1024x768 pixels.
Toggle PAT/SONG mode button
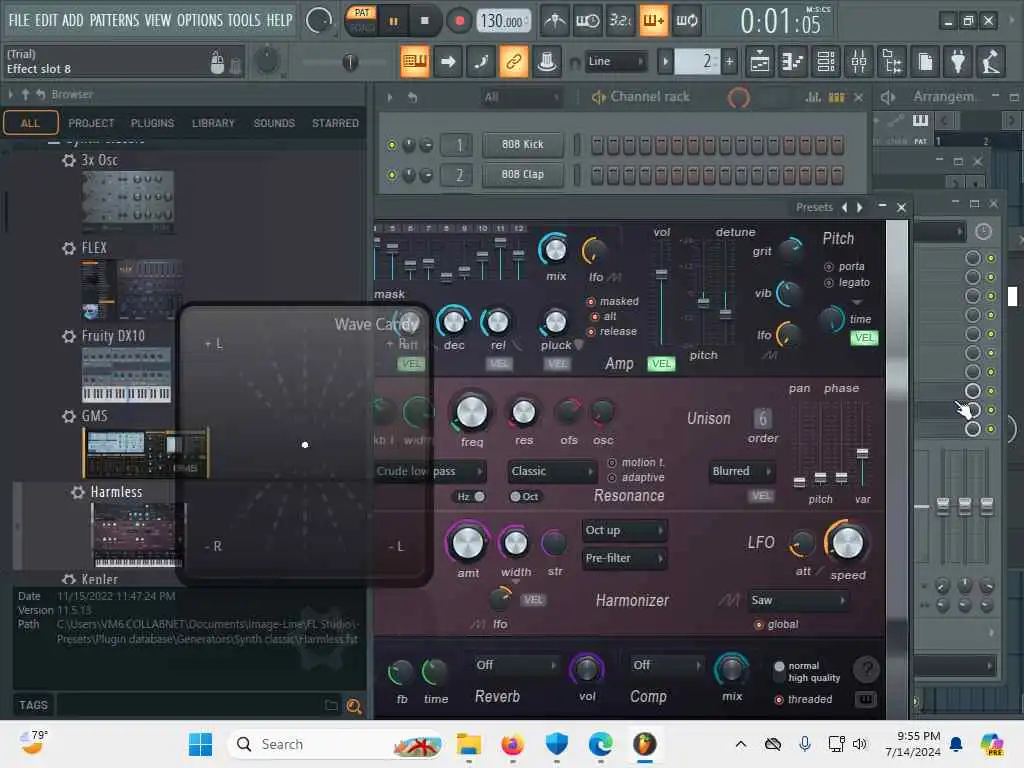(x=361, y=20)
